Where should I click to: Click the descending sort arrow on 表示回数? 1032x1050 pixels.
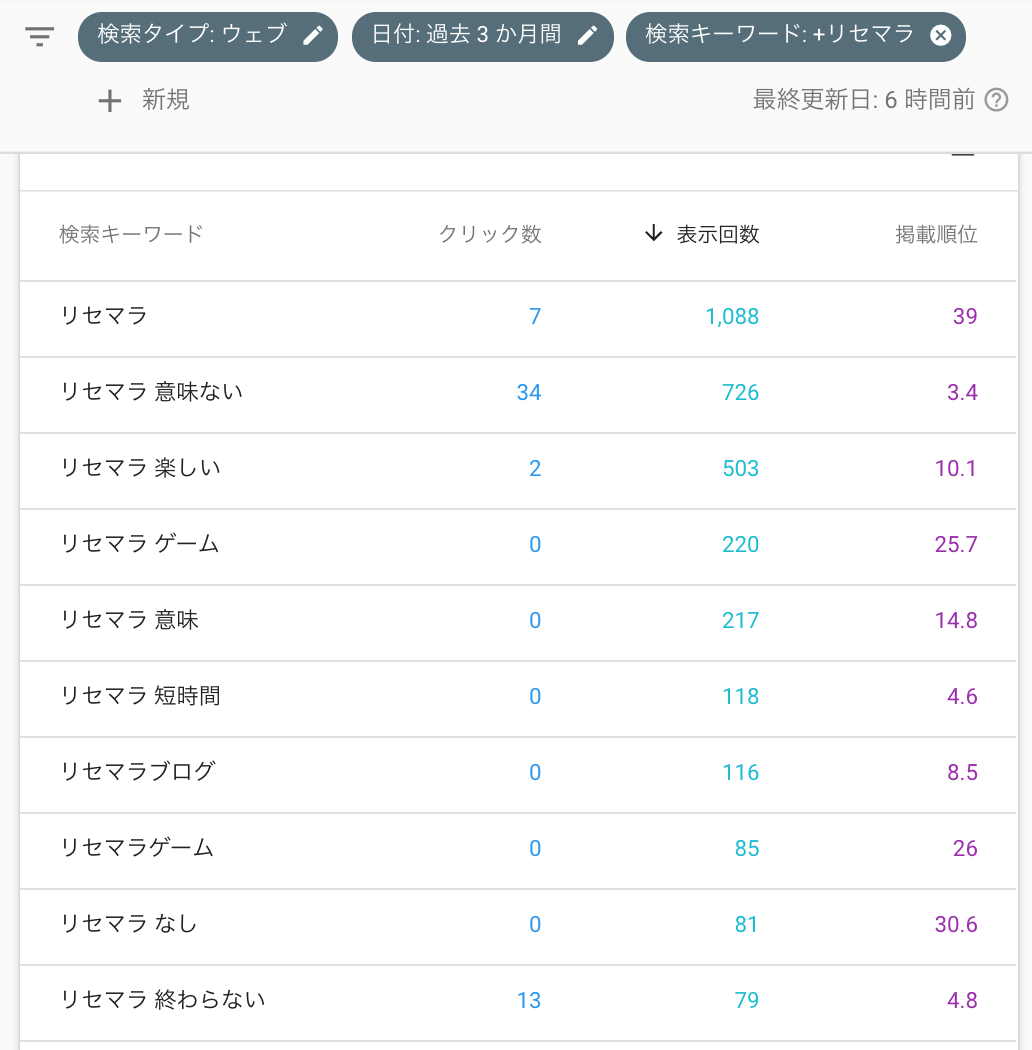[x=653, y=233]
